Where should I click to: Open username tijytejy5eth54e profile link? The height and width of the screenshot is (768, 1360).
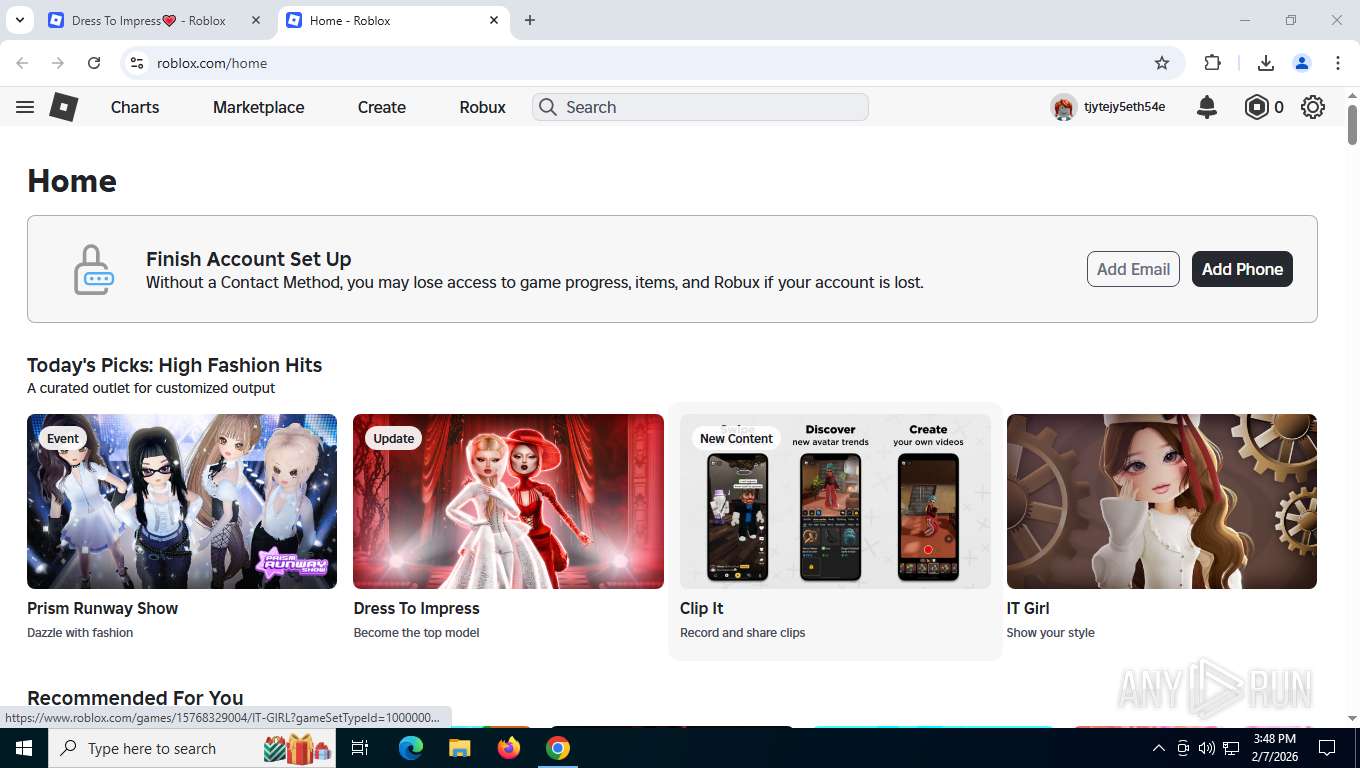point(1124,107)
